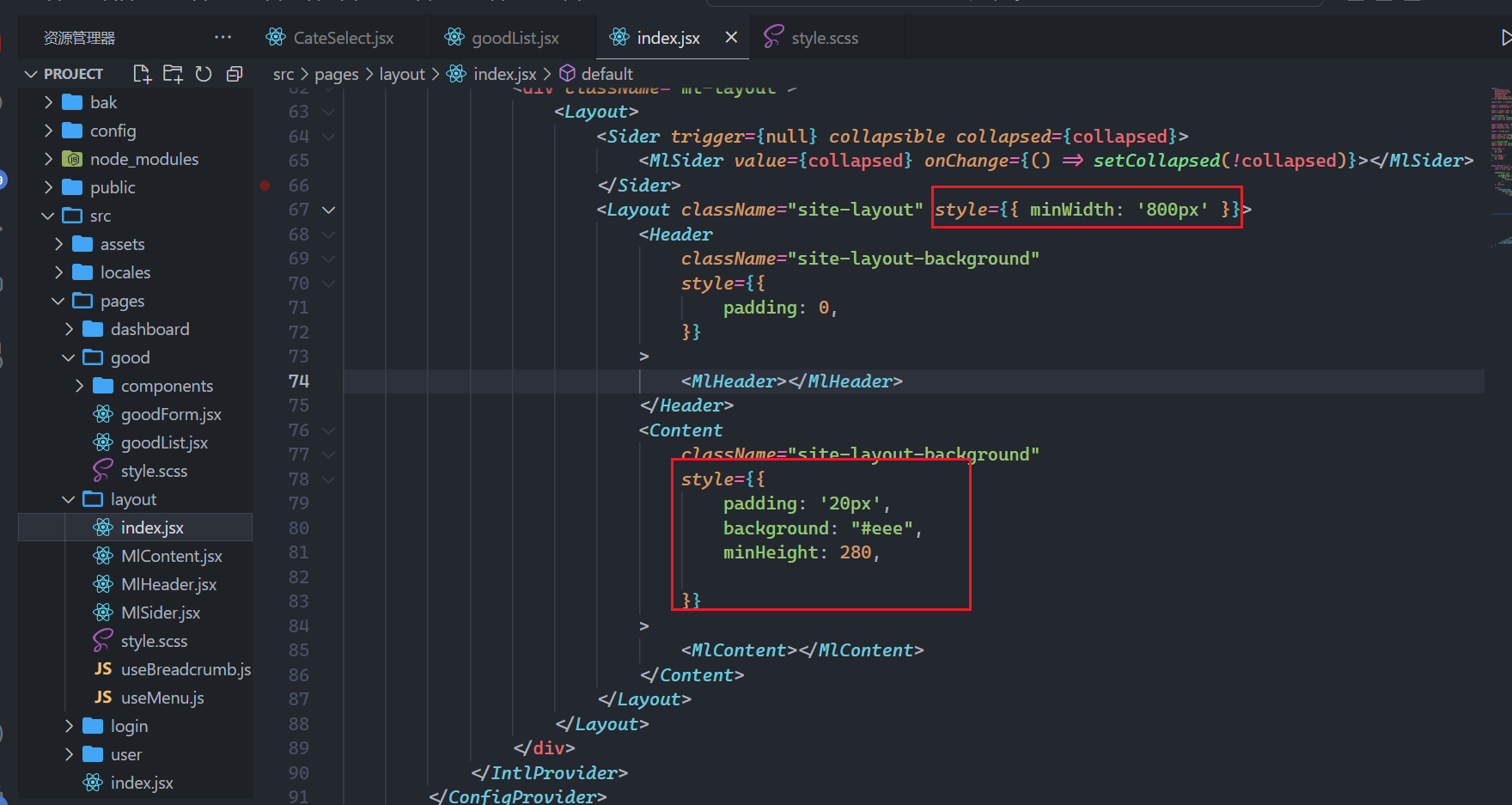The height and width of the screenshot is (805, 1512).
Task: Click the "#eee" background value text
Action: tap(882, 528)
